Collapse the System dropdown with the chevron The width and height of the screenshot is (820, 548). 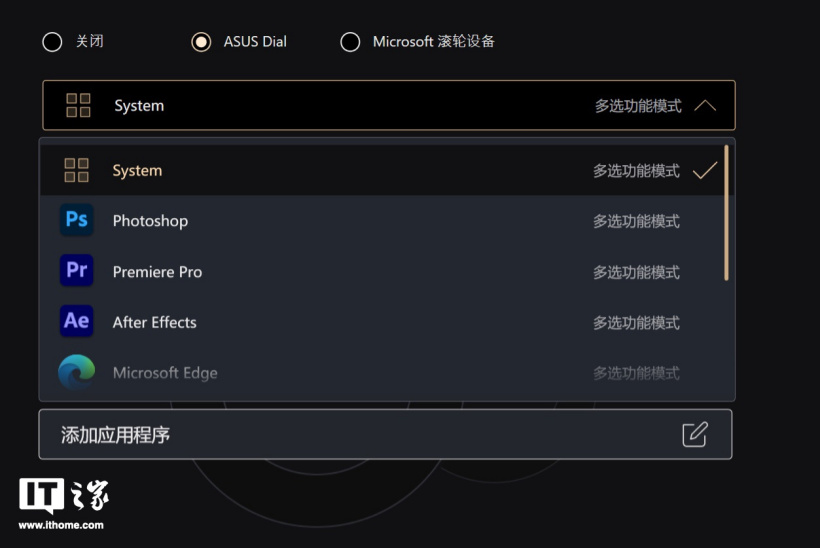pyautogui.click(x=705, y=105)
